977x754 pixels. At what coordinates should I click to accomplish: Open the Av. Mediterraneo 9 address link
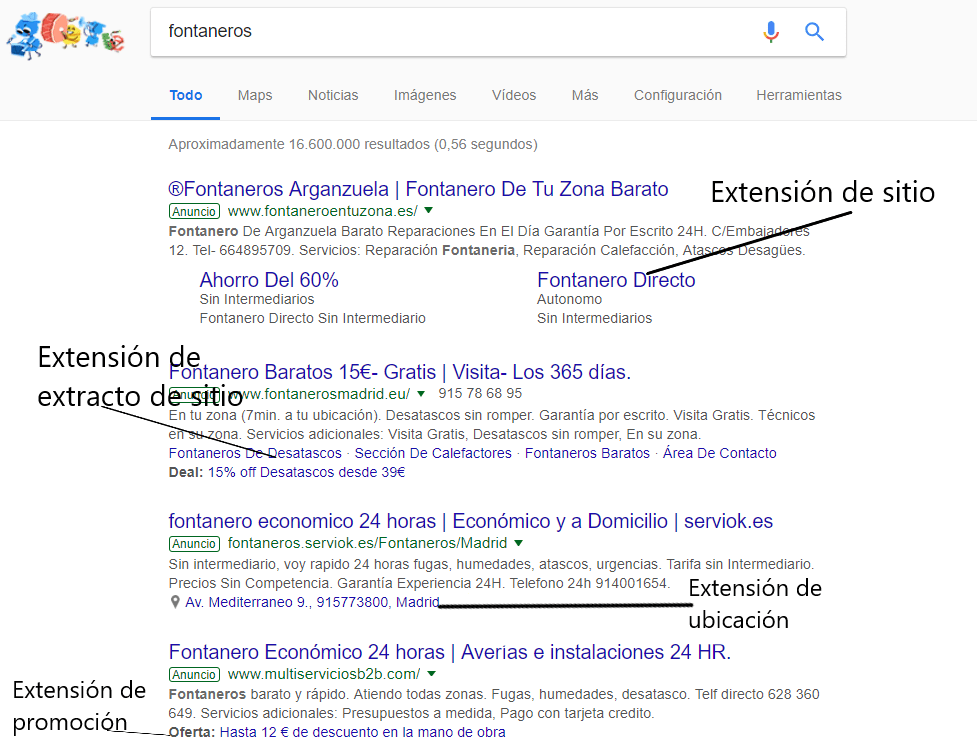click(x=312, y=603)
